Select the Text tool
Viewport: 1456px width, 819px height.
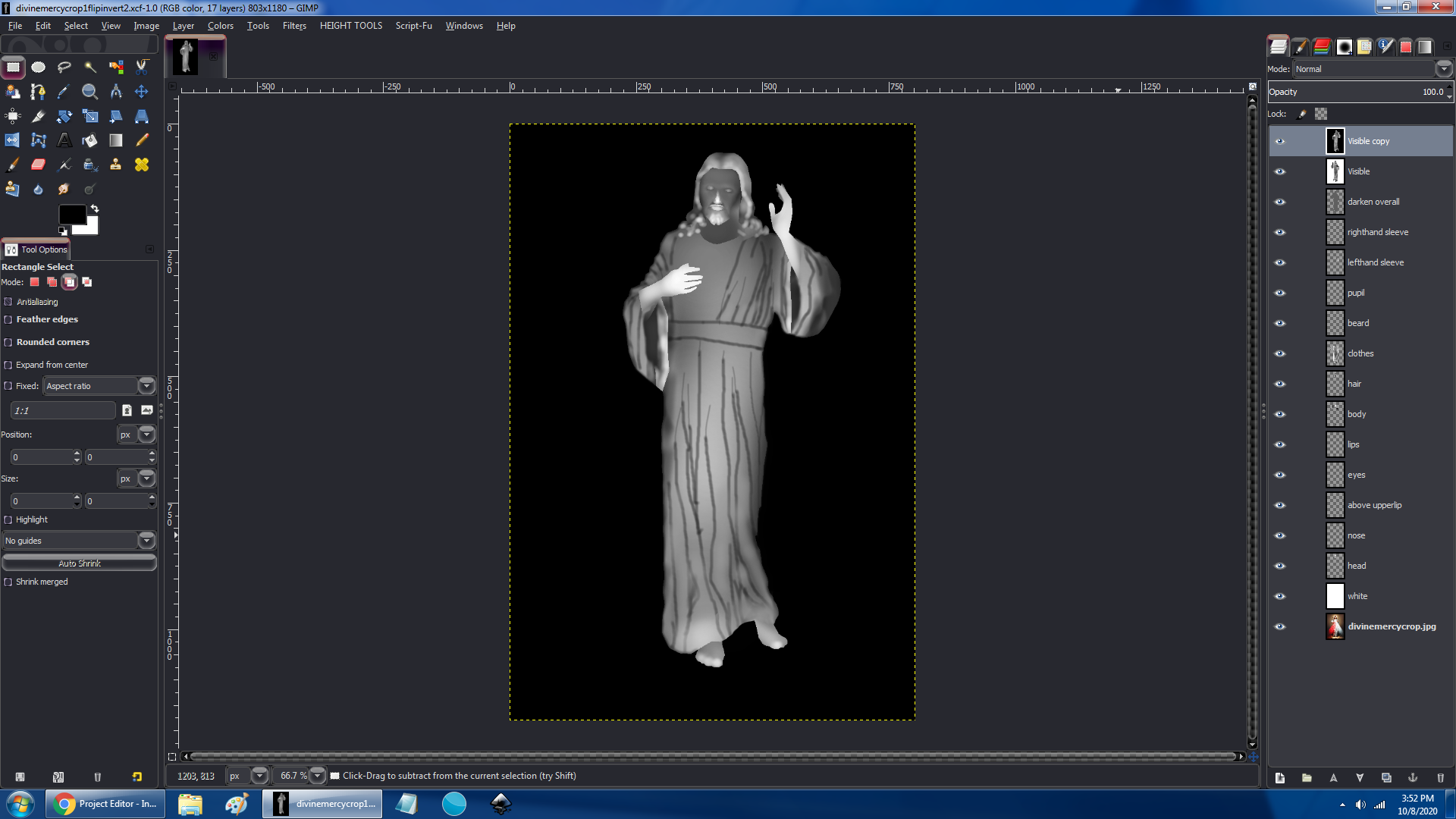(64, 140)
